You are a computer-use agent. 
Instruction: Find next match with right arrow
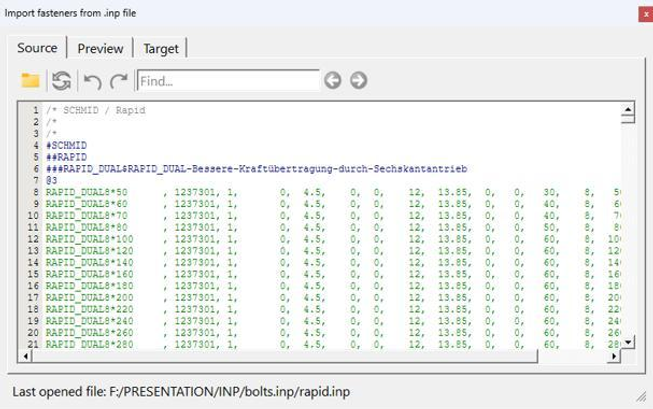(x=359, y=80)
